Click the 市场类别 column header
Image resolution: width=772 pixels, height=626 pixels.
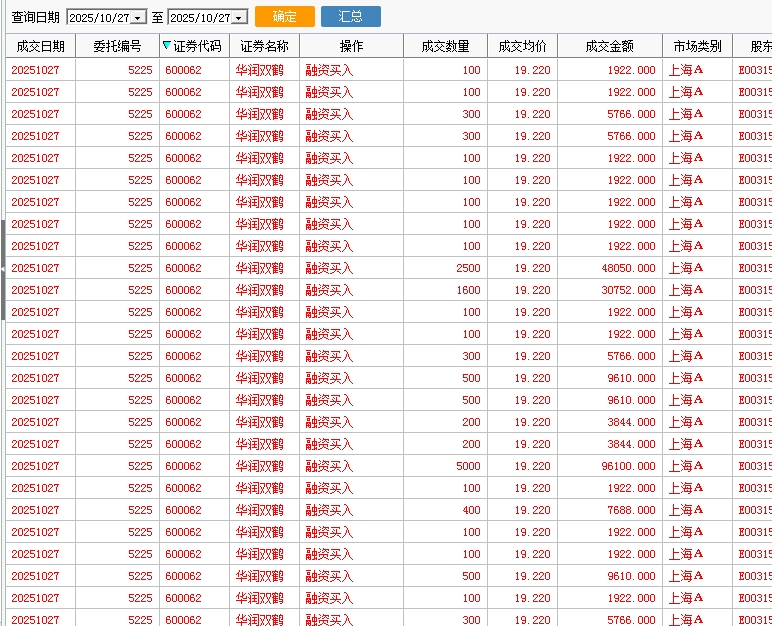[698, 46]
